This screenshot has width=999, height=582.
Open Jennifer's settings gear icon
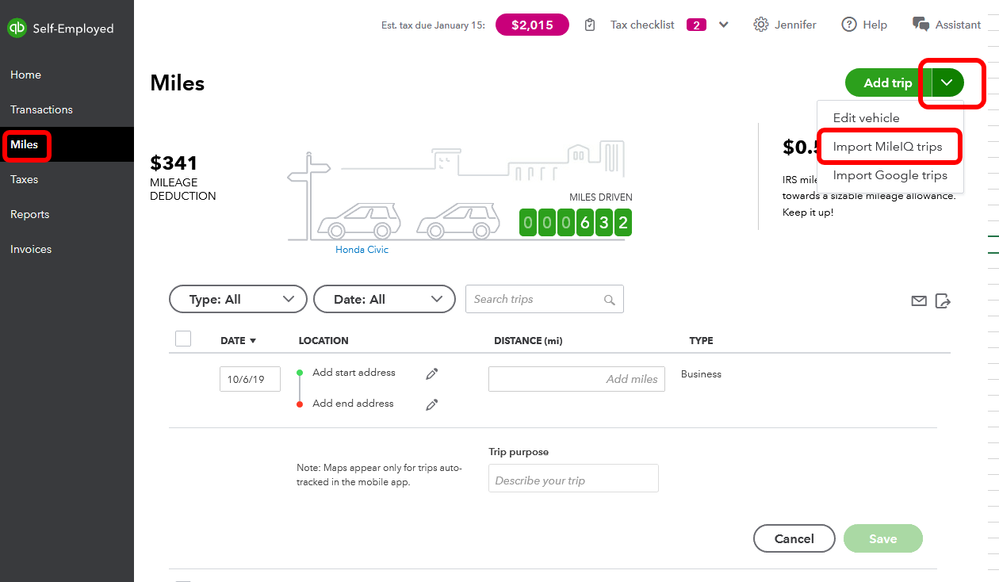click(x=761, y=25)
